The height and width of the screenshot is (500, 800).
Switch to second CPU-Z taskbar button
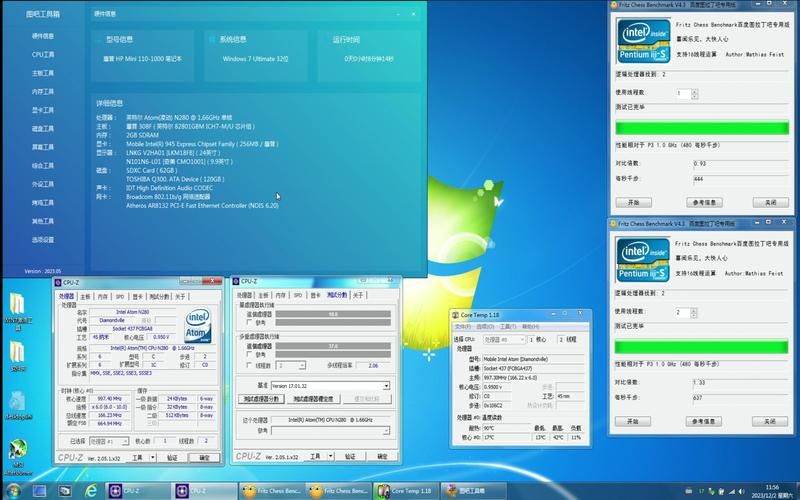(204, 491)
